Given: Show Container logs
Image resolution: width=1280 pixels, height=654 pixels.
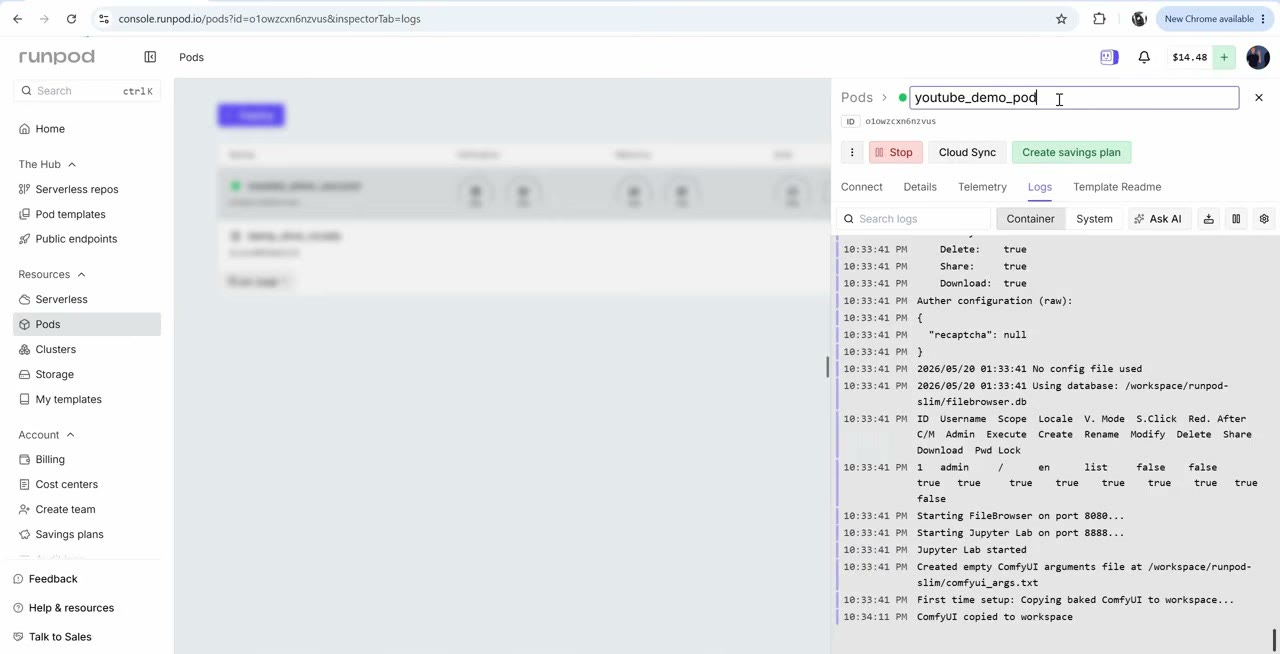Looking at the screenshot, I should (x=1030, y=219).
